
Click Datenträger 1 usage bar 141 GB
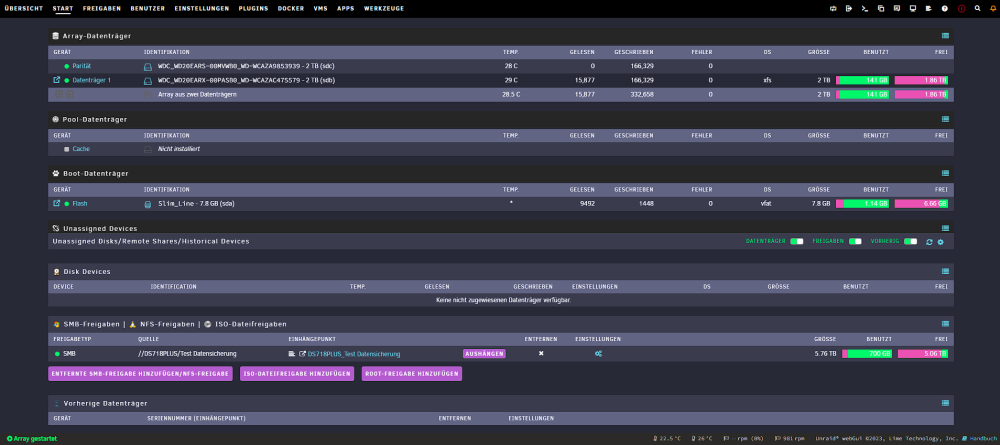tap(863, 80)
